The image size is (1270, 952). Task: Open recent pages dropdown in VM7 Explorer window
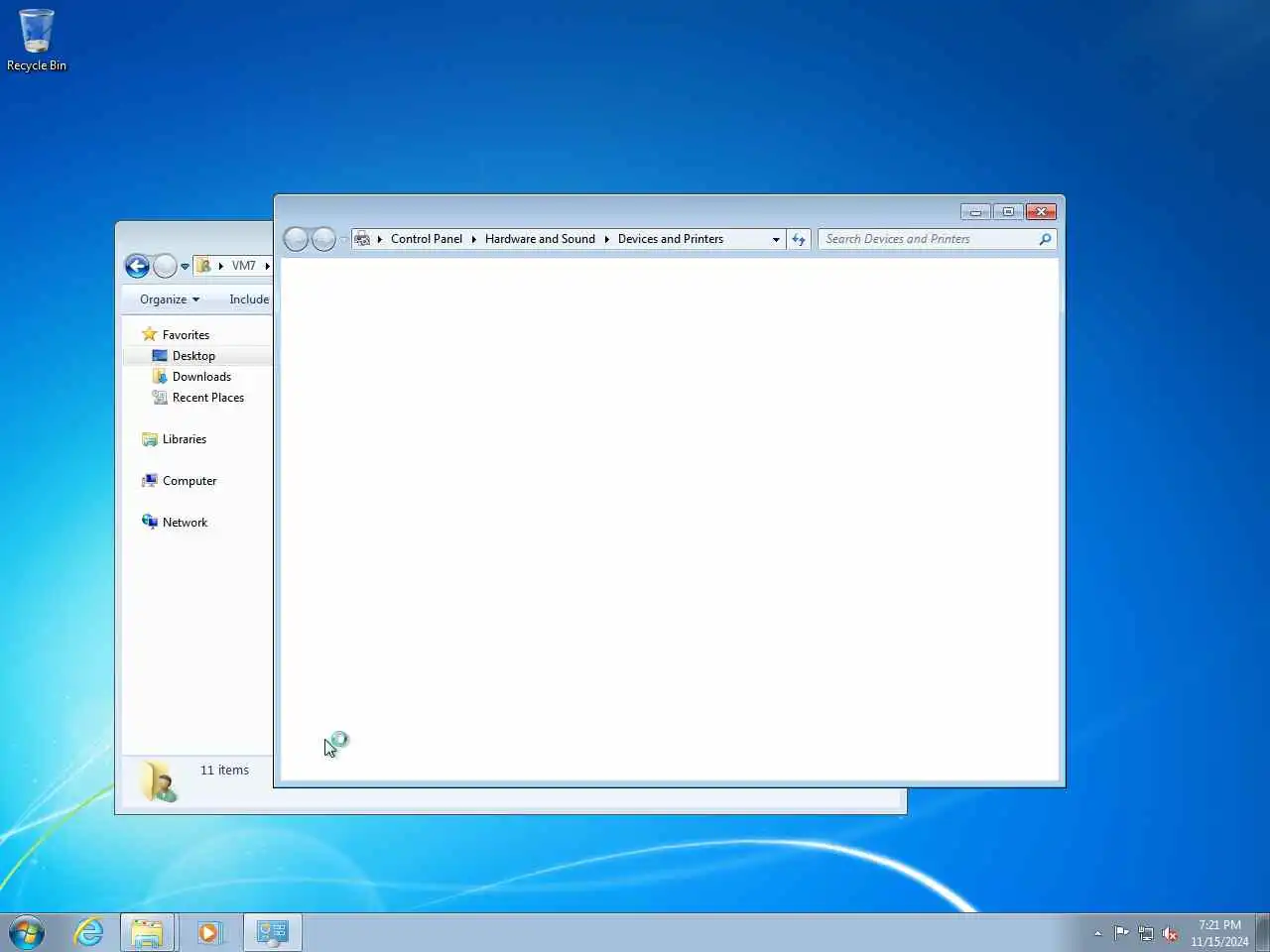tap(185, 267)
